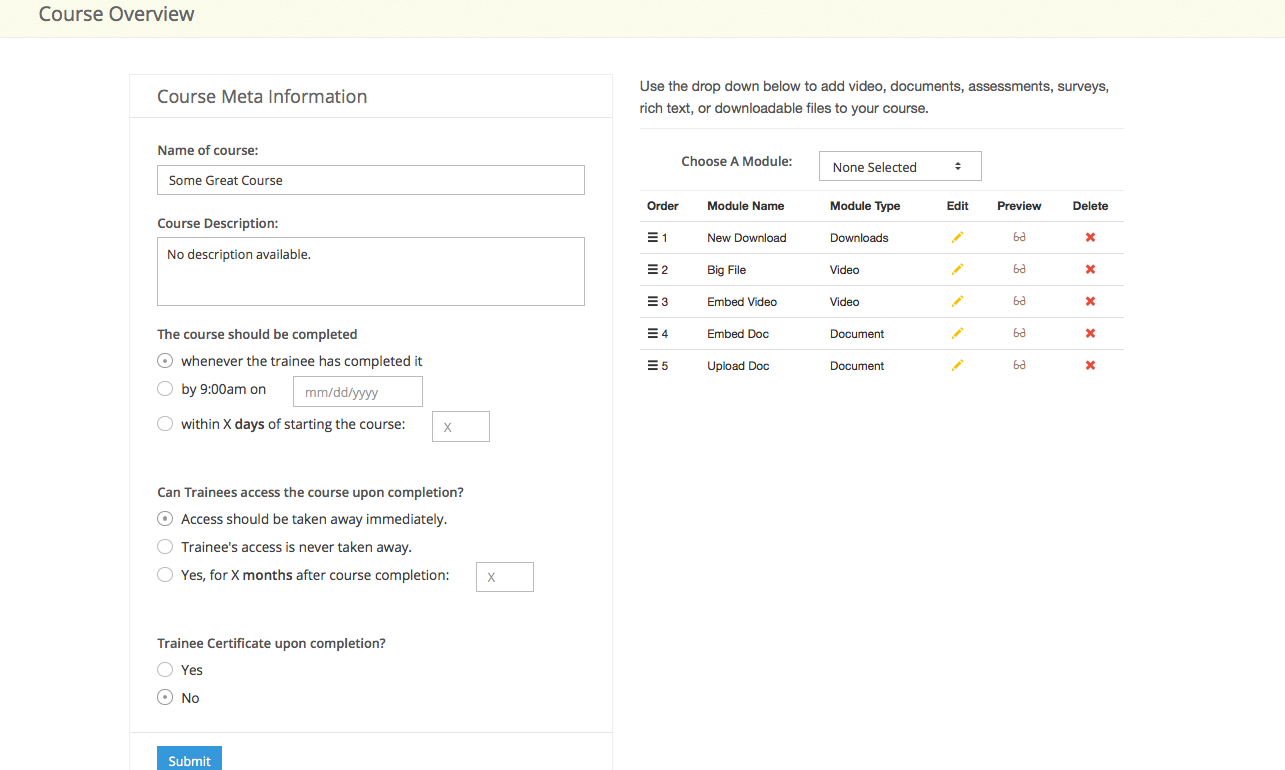Preview the Big File module
This screenshot has width=1285, height=770.
pos(1019,269)
